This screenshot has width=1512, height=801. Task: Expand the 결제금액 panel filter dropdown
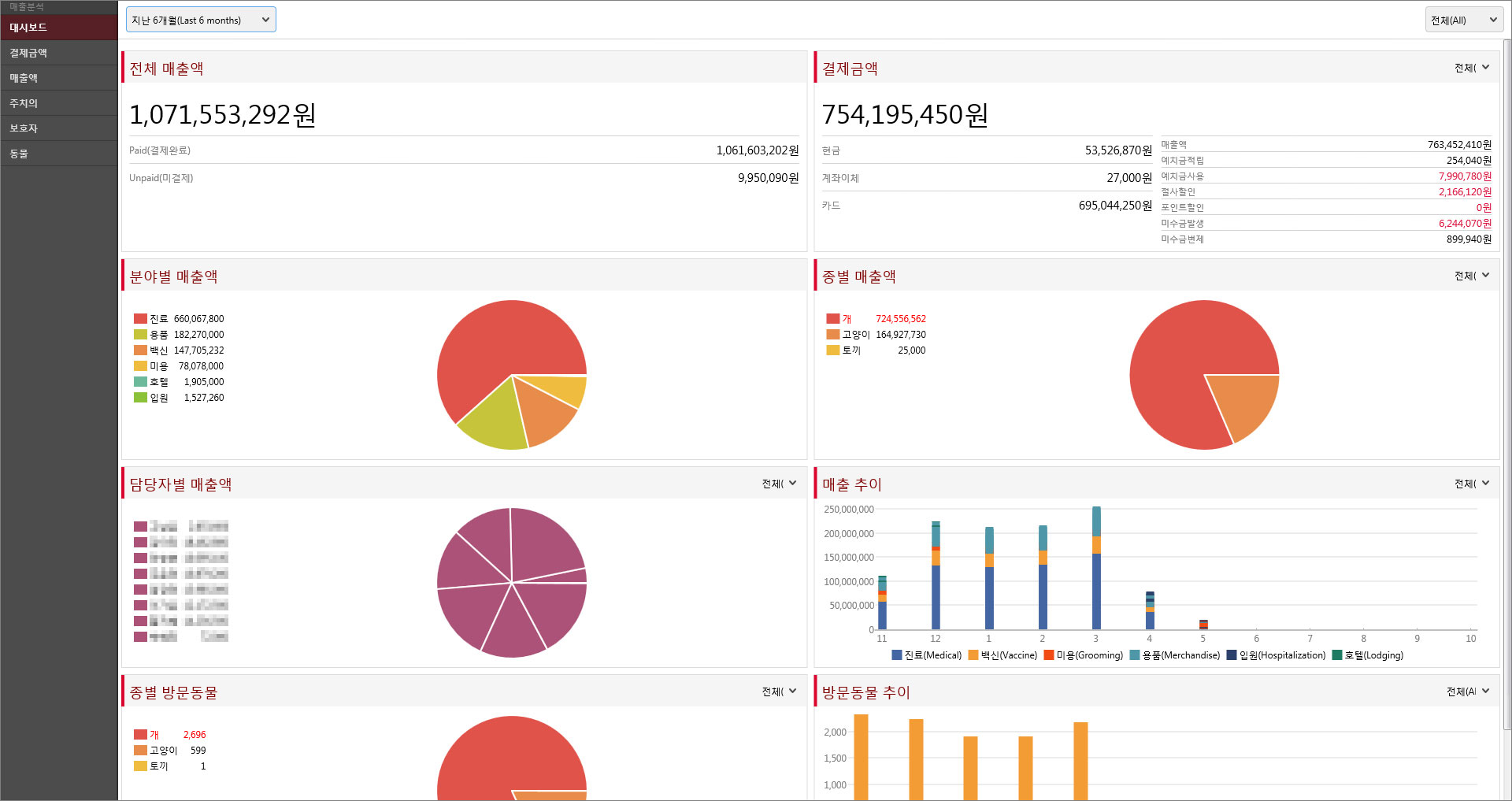click(x=1472, y=68)
